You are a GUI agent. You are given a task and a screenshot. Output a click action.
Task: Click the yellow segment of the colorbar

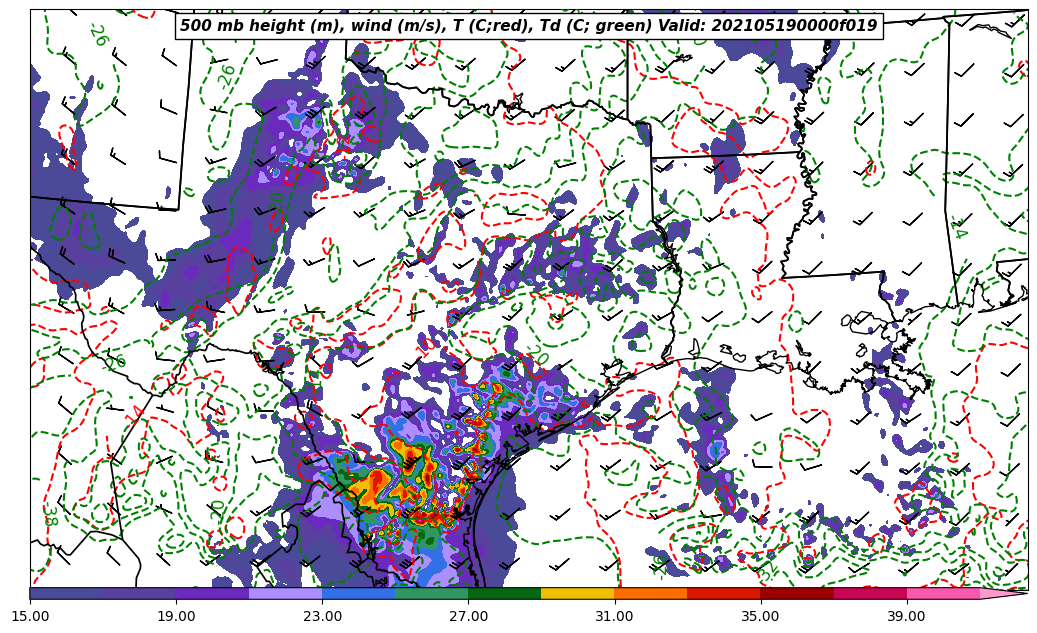[x=577, y=593]
